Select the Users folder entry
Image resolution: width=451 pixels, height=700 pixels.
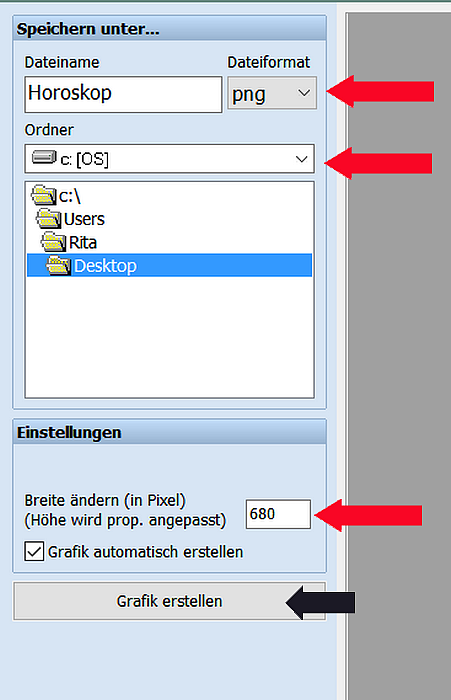click(x=70, y=219)
